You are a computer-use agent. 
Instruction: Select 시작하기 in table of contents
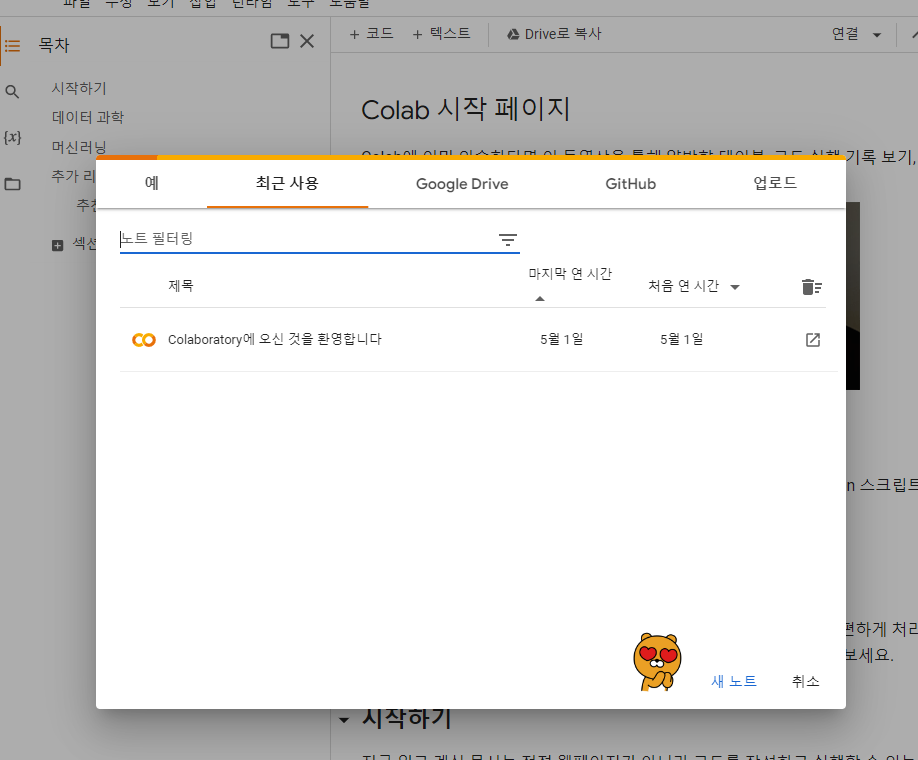79,88
